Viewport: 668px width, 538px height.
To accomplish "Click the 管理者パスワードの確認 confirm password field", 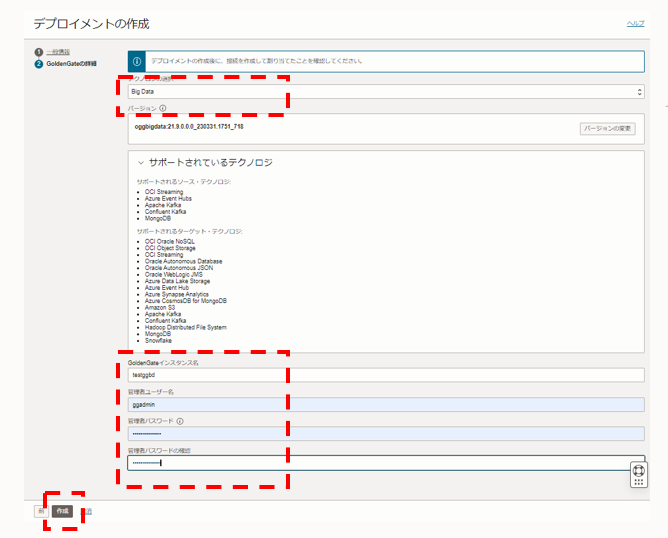I will 386,463.
